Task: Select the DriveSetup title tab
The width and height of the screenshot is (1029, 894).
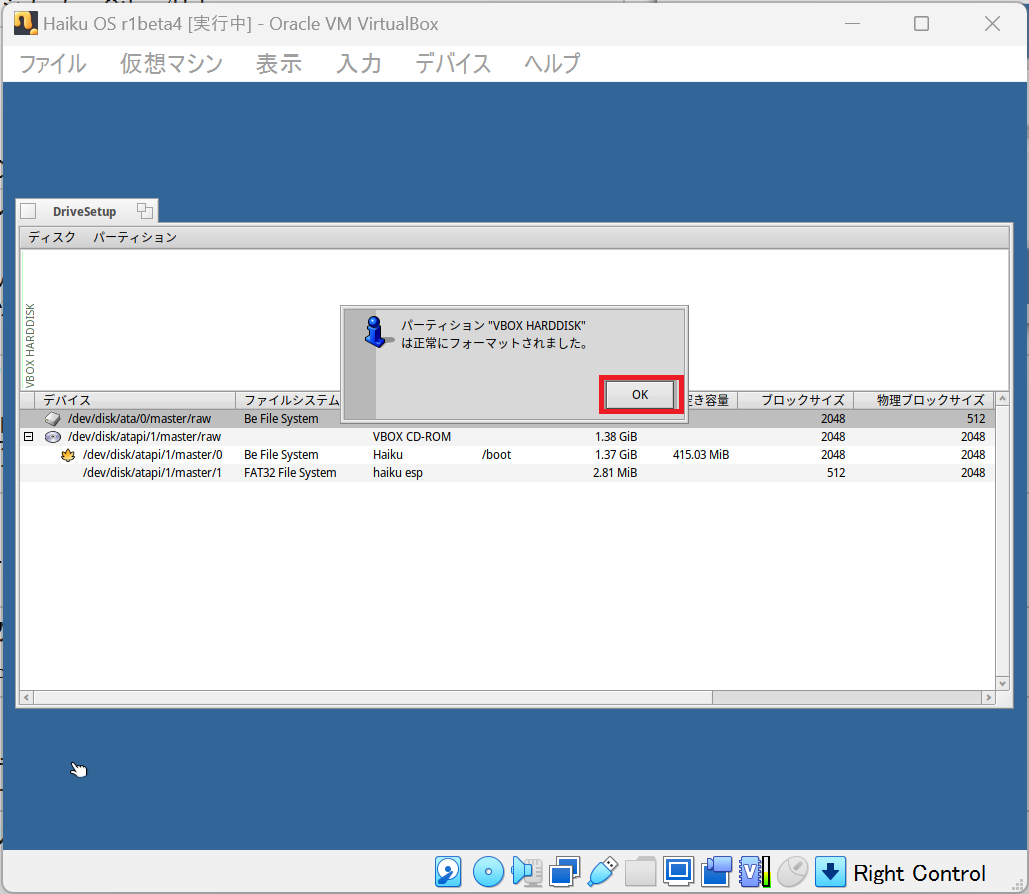Action: [85, 211]
